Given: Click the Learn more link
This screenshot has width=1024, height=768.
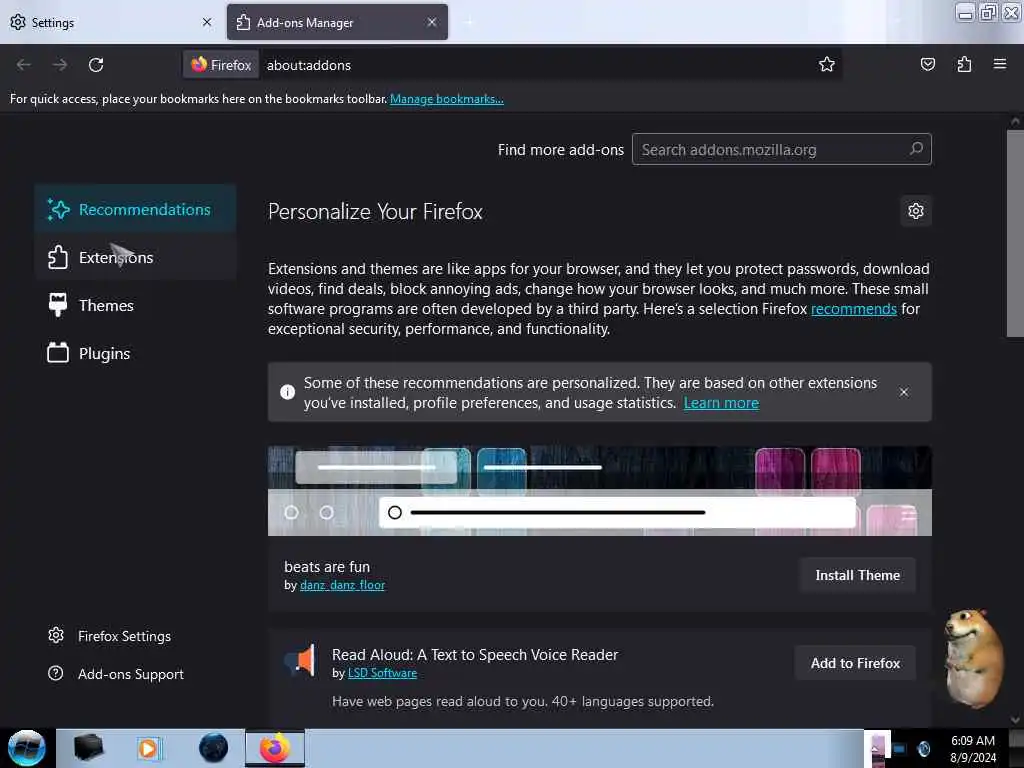Looking at the screenshot, I should tap(721, 403).
